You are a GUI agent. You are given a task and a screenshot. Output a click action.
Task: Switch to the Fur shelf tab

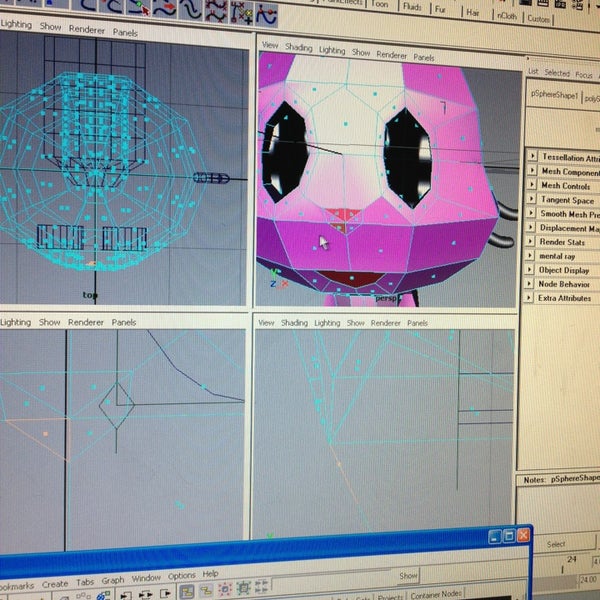pyautogui.click(x=440, y=10)
